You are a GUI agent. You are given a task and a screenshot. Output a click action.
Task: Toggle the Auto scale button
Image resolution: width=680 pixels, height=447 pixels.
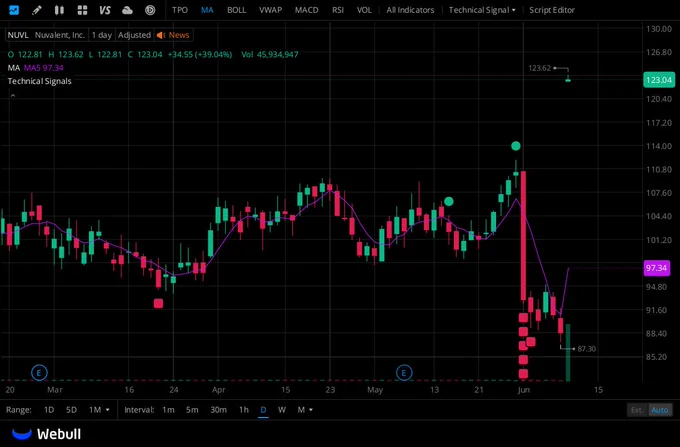click(660, 410)
